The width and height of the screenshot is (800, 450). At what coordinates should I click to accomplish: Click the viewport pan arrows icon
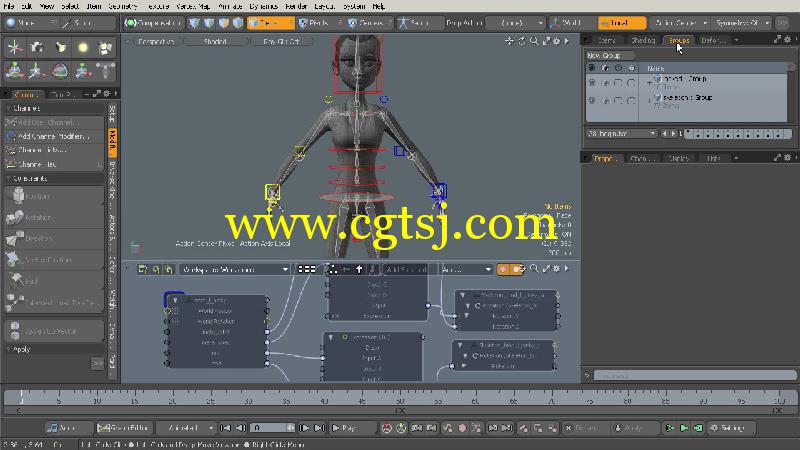pos(509,41)
